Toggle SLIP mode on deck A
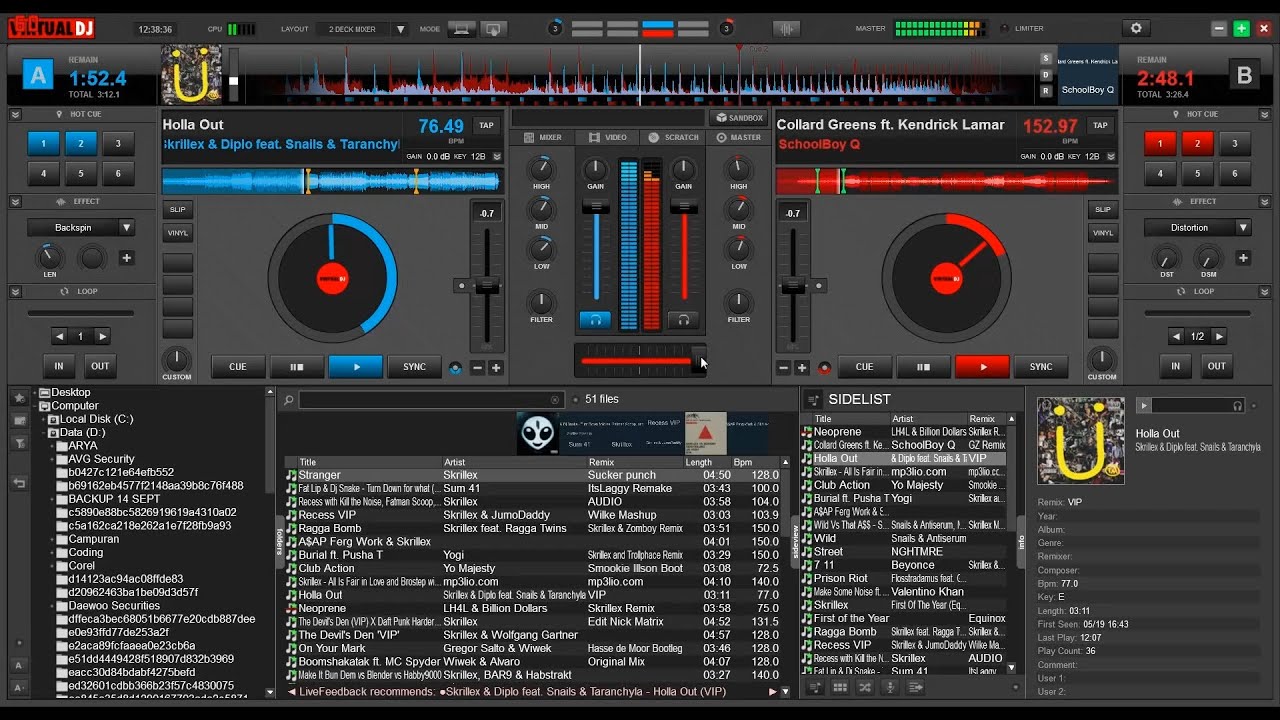This screenshot has width=1280, height=720. (178, 210)
